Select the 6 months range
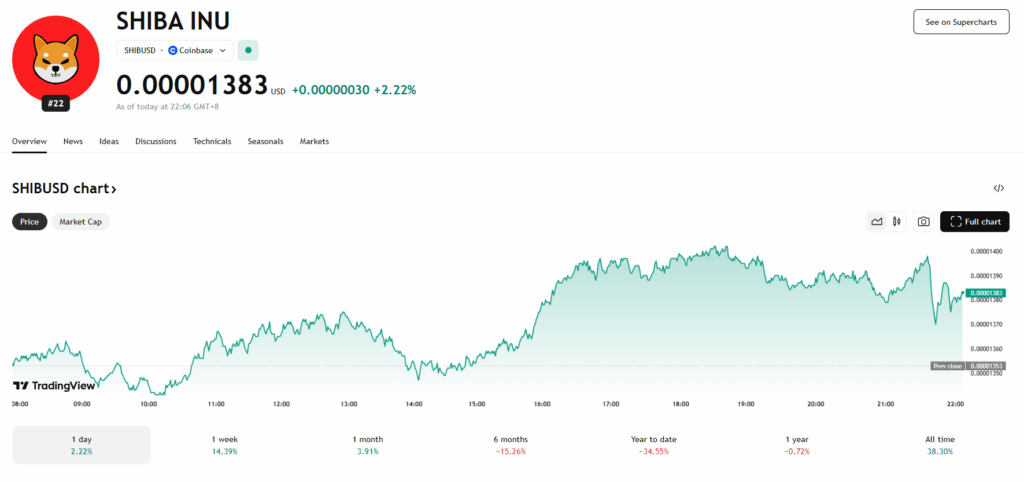The height and width of the screenshot is (482, 1024). [511, 445]
